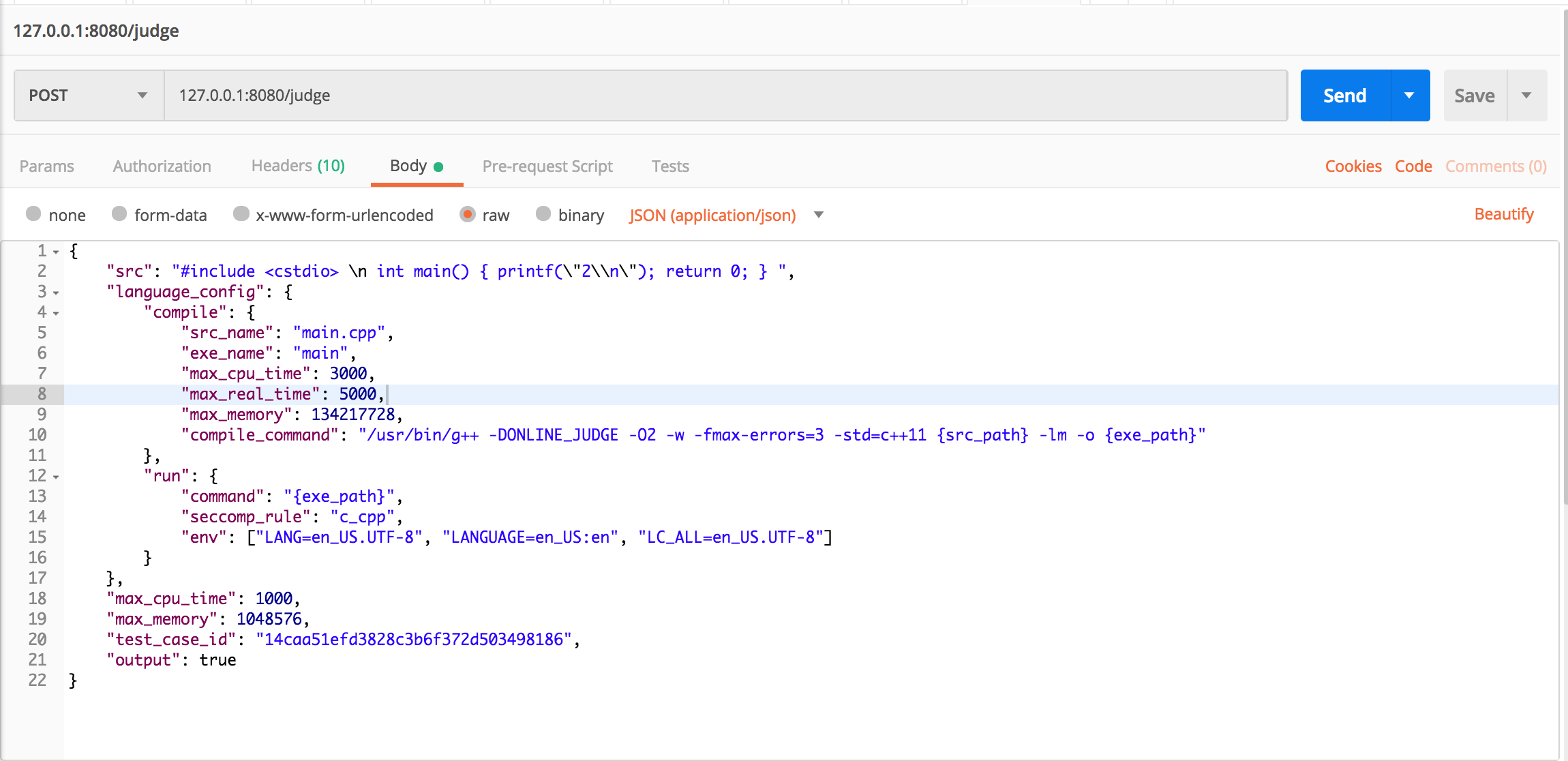Open the Code snippet link
Screen dimensions: 1568x761
[x=1413, y=166]
